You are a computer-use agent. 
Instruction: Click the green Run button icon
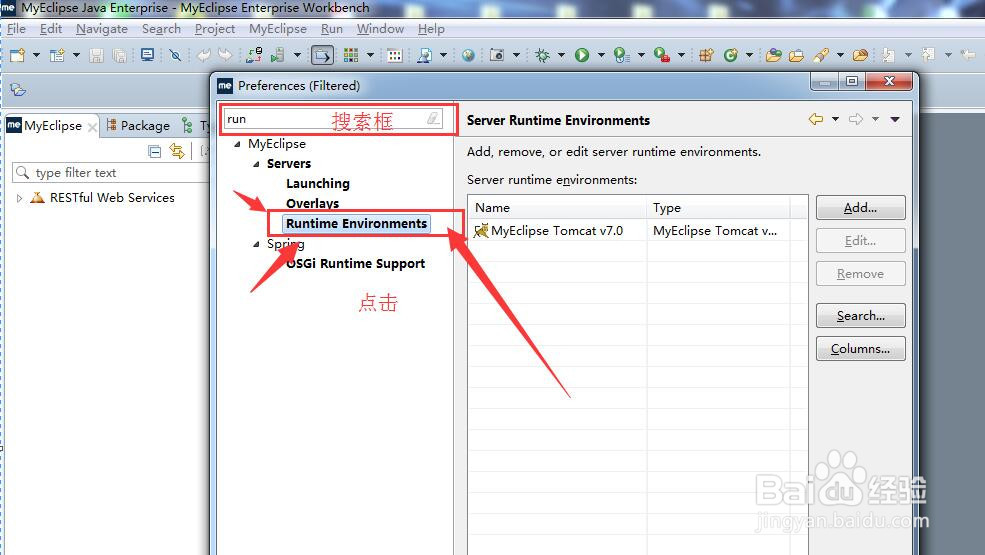click(582, 55)
